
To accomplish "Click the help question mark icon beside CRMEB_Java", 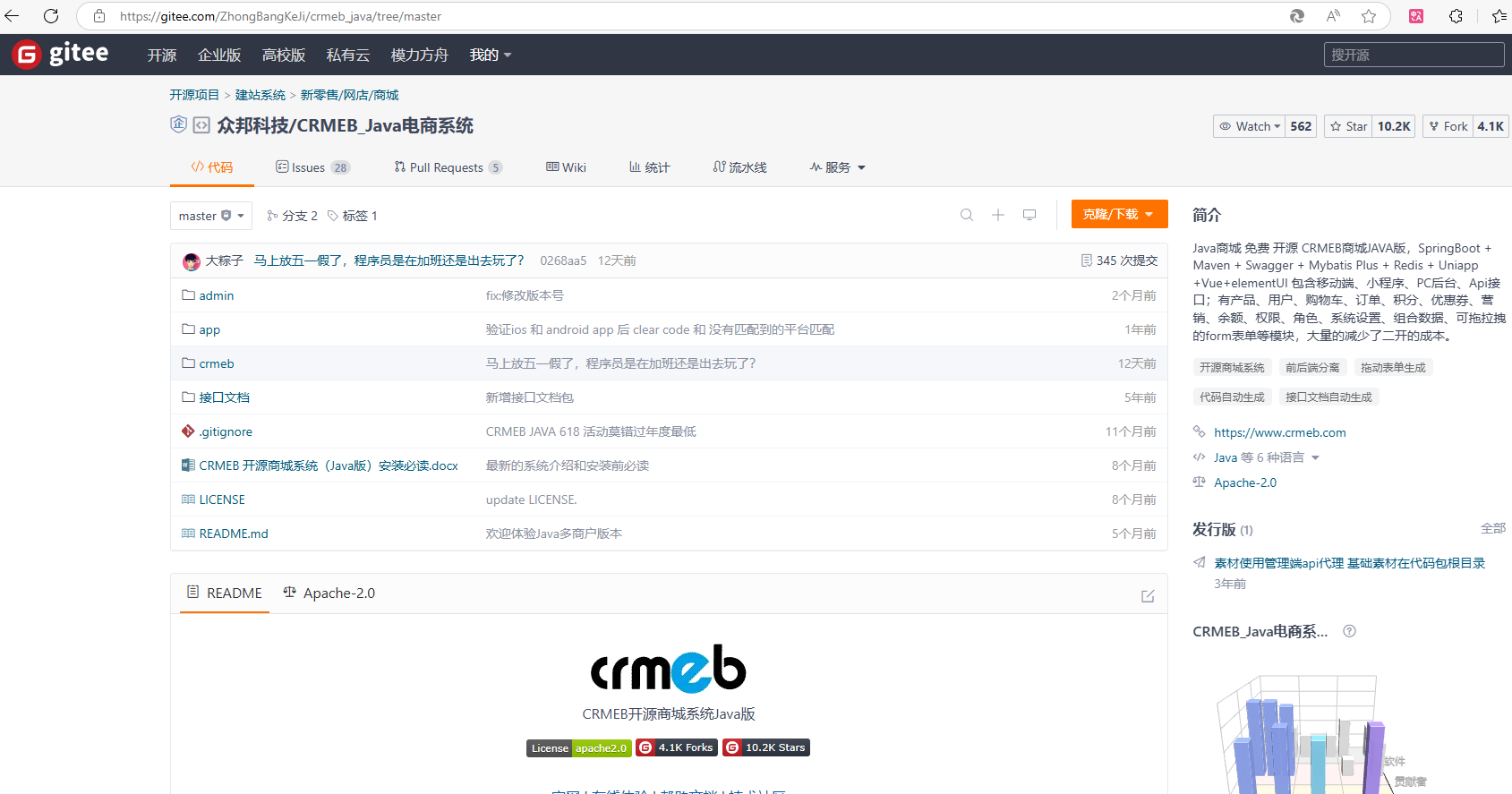I will (1349, 631).
